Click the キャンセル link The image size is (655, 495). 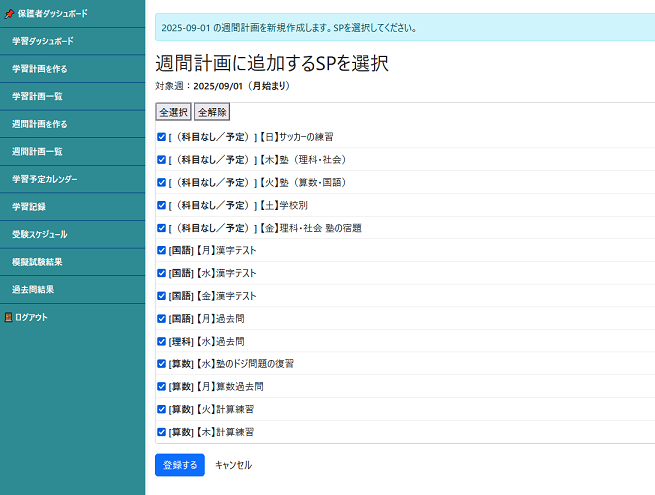(233, 465)
